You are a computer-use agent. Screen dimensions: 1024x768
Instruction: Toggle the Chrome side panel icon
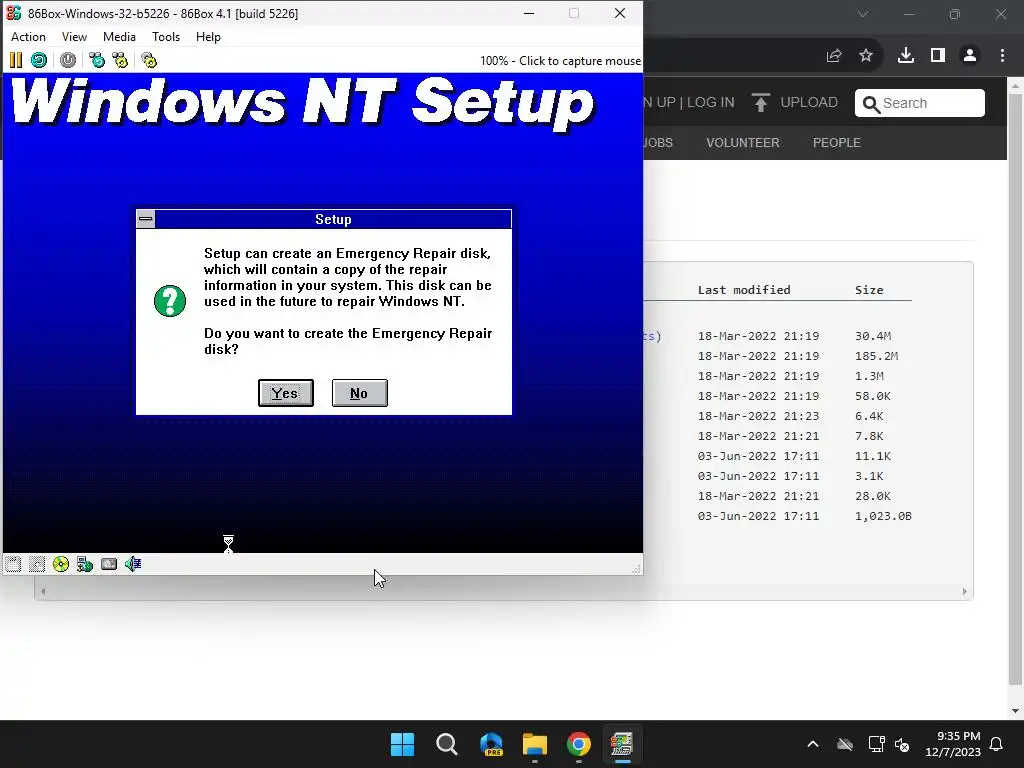[938, 56]
